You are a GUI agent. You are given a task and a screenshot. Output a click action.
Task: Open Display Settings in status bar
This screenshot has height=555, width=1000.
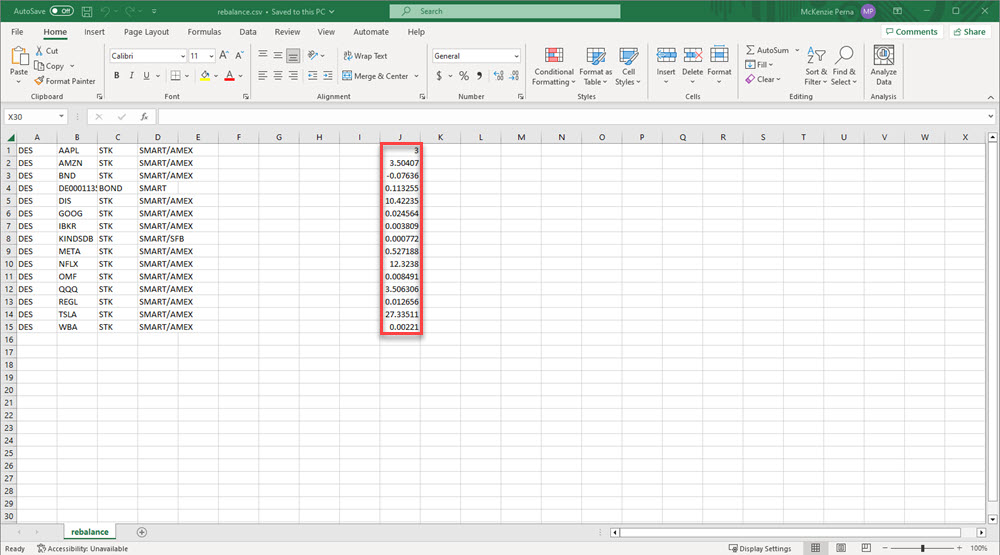[760, 549]
